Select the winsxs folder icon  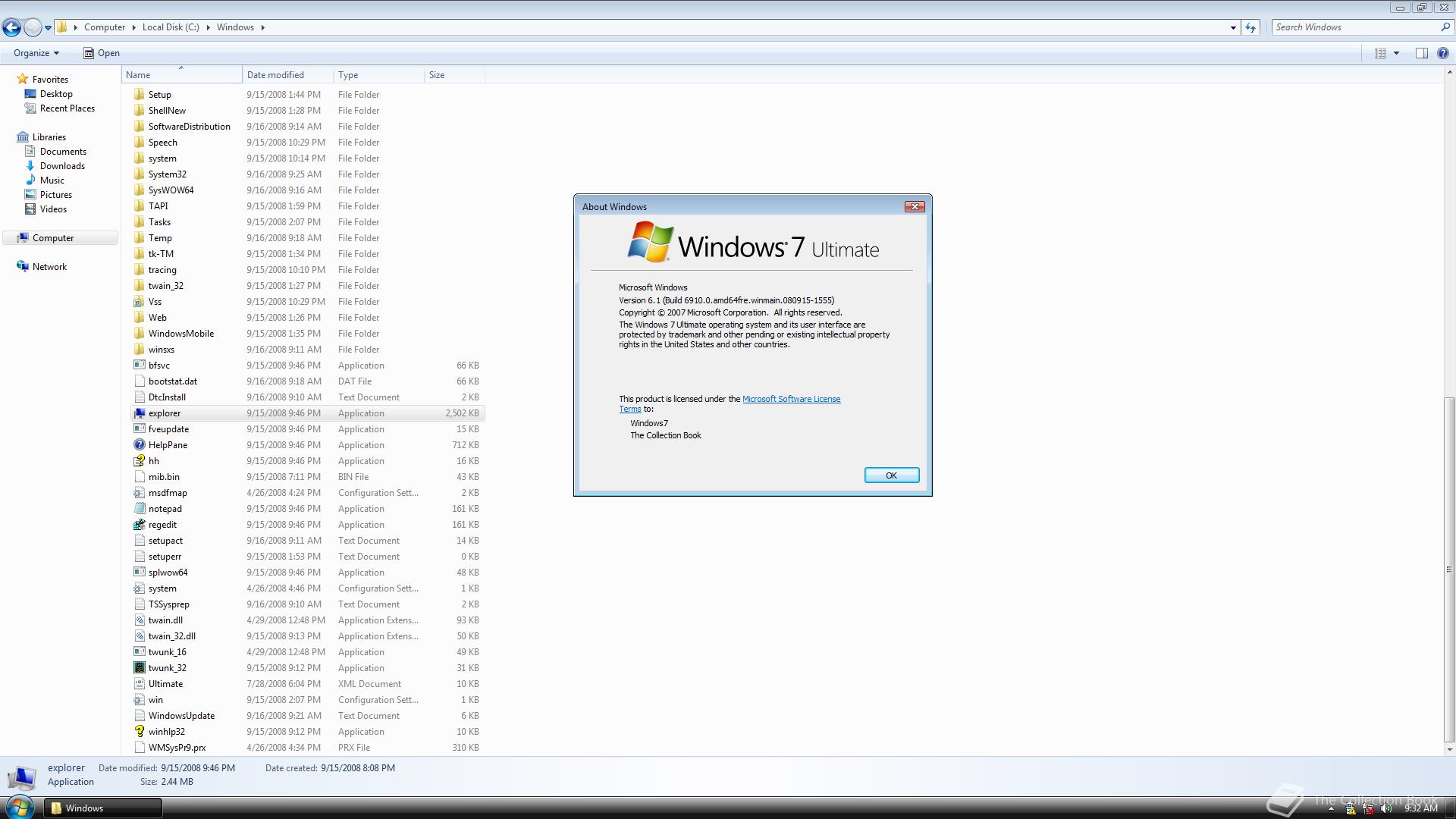139,350
